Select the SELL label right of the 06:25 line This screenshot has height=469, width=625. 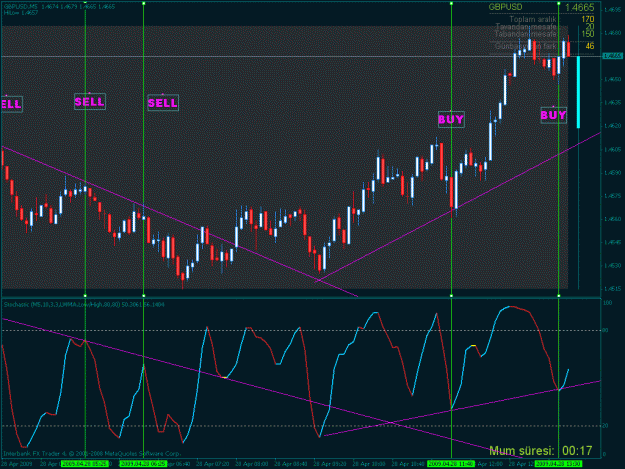click(163, 103)
